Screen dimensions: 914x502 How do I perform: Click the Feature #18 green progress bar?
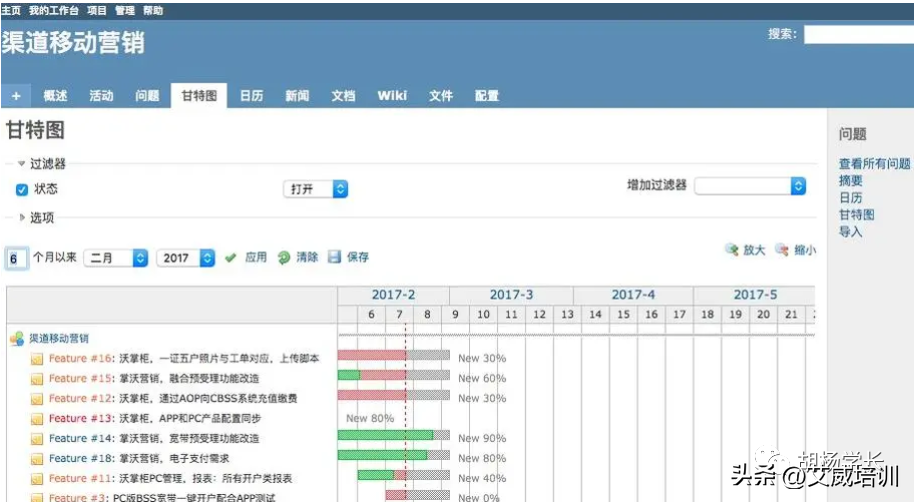coord(382,455)
